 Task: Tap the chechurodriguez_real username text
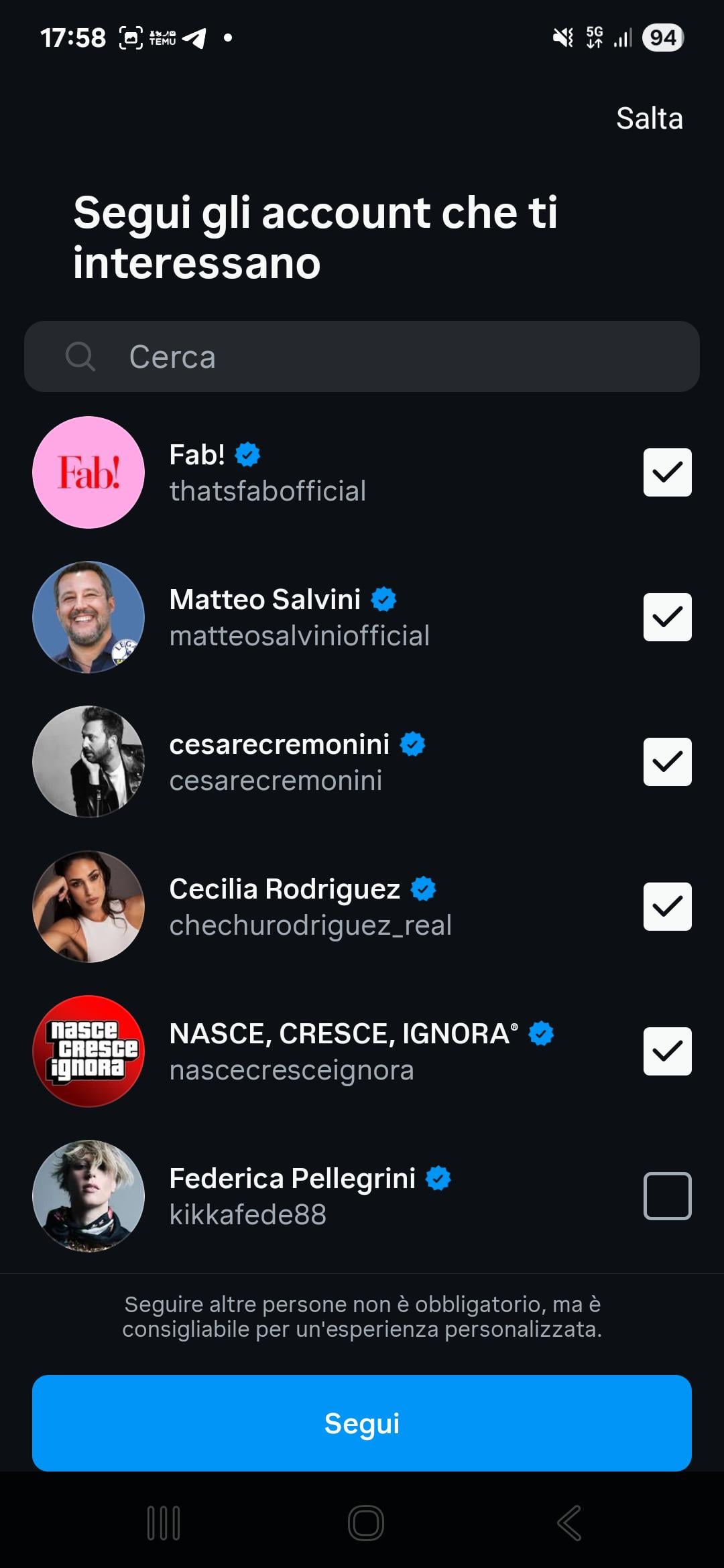coord(310,925)
